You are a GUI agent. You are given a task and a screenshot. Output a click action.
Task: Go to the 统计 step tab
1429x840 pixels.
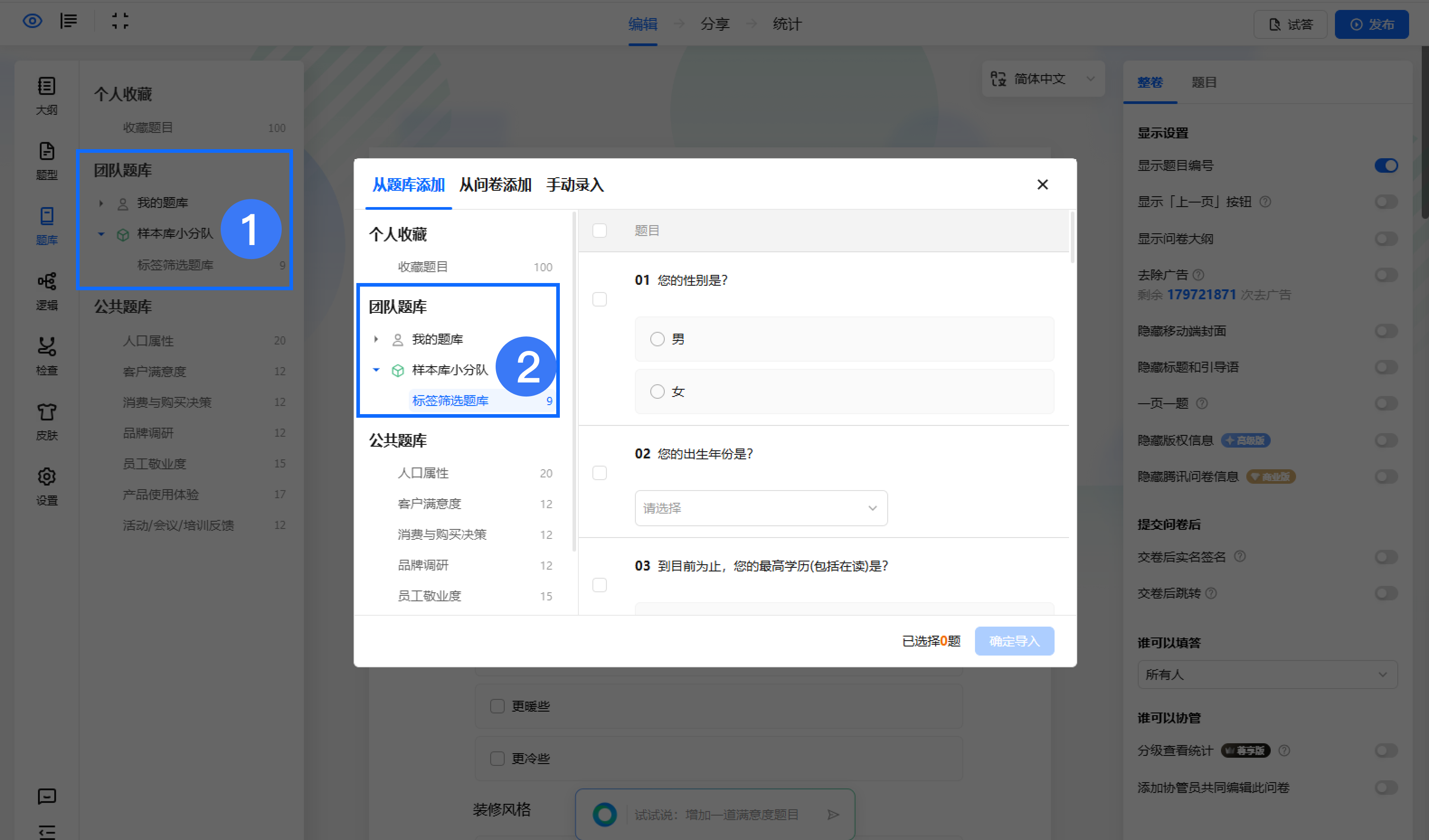tap(787, 24)
